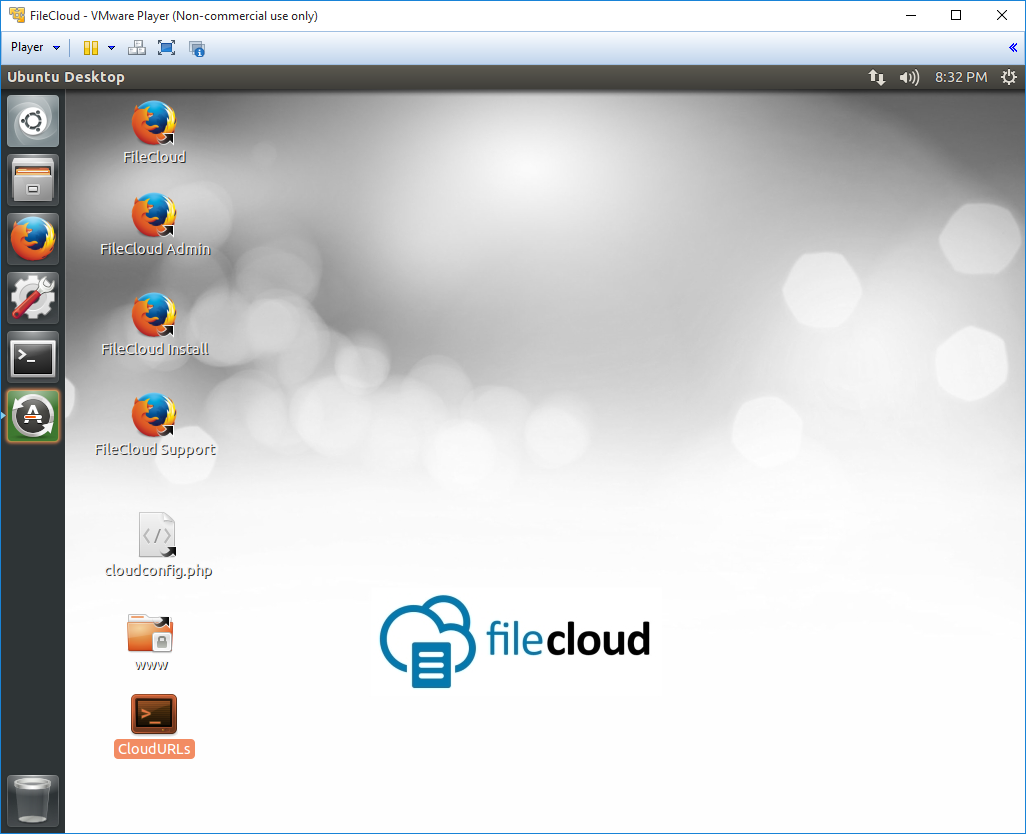The width and height of the screenshot is (1026, 834).
Task: Open System Settings from launcher
Action: 33,298
